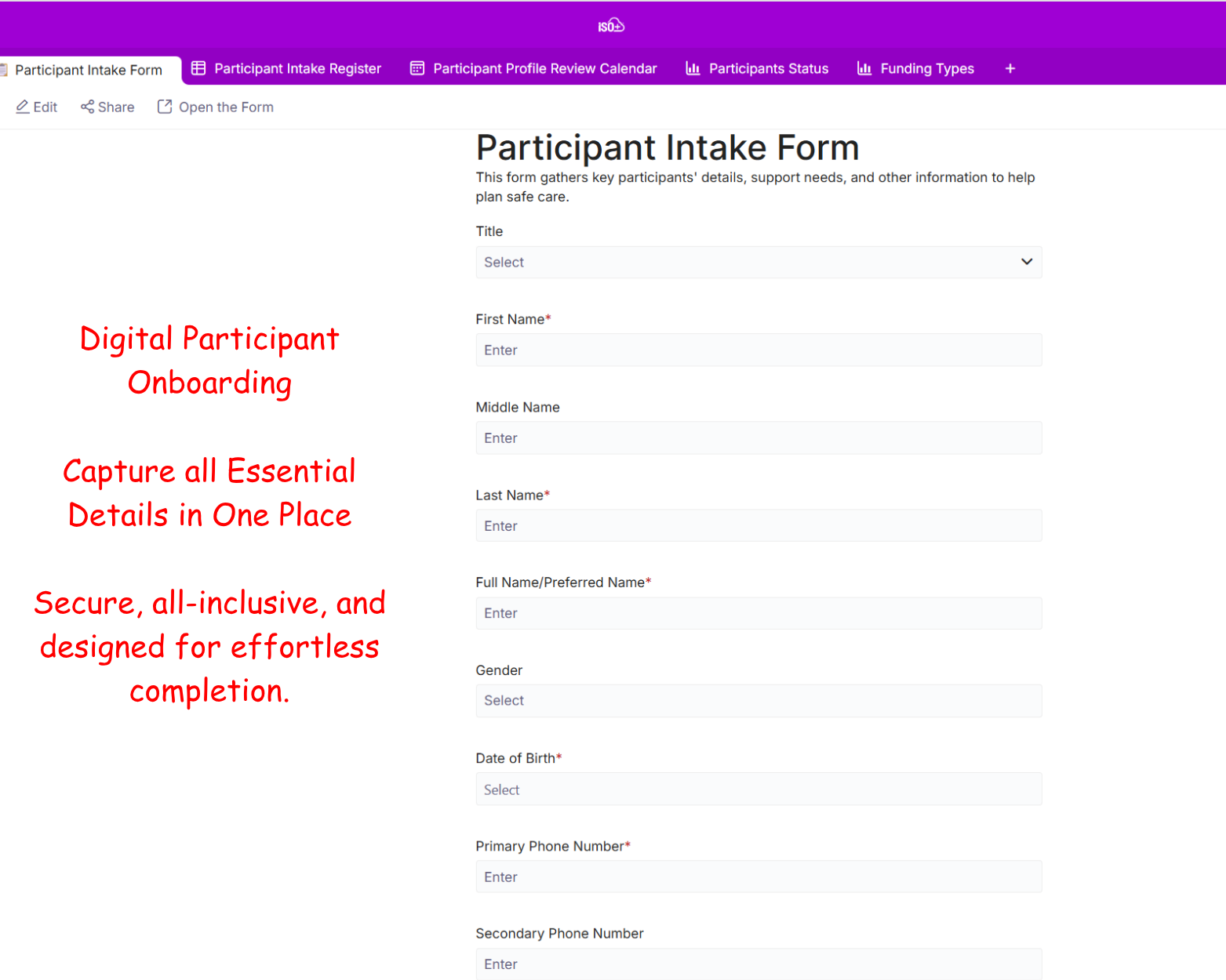The height and width of the screenshot is (980, 1226).
Task: Switch to Participants Status tab
Action: click(x=768, y=68)
